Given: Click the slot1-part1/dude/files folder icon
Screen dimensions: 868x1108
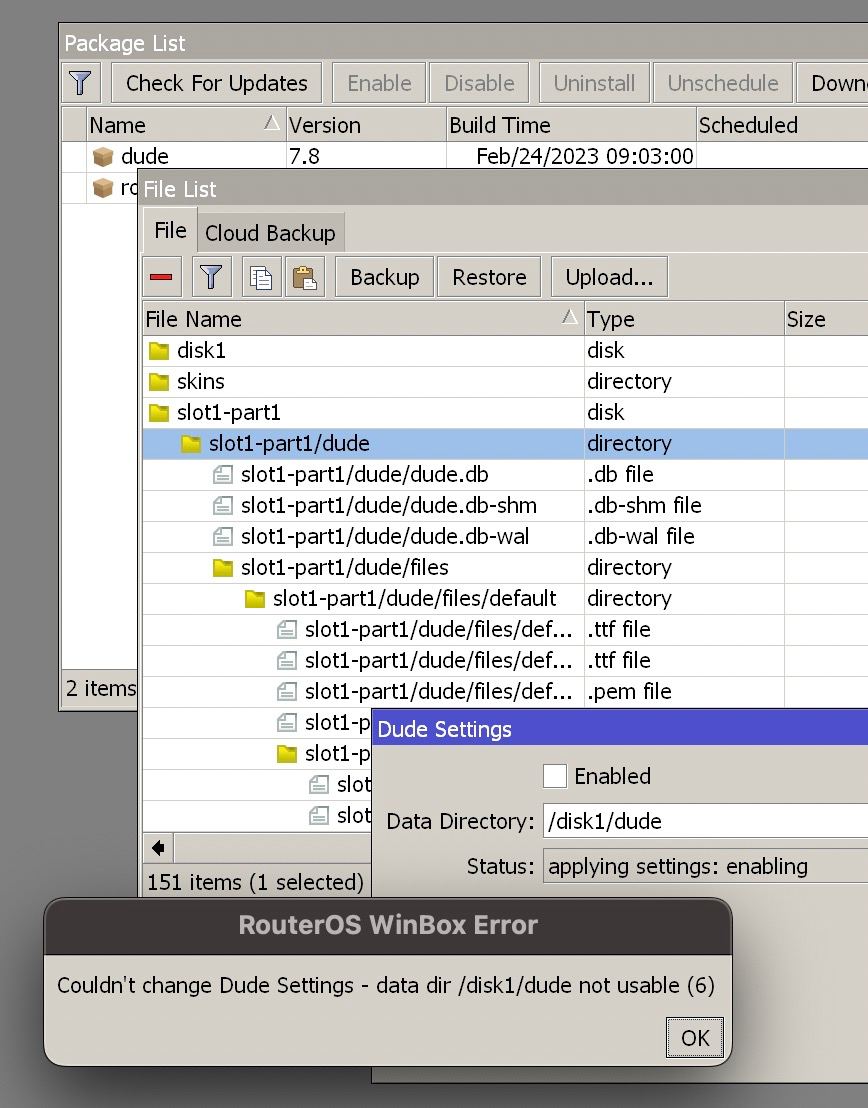Looking at the screenshot, I should pyautogui.click(x=223, y=568).
